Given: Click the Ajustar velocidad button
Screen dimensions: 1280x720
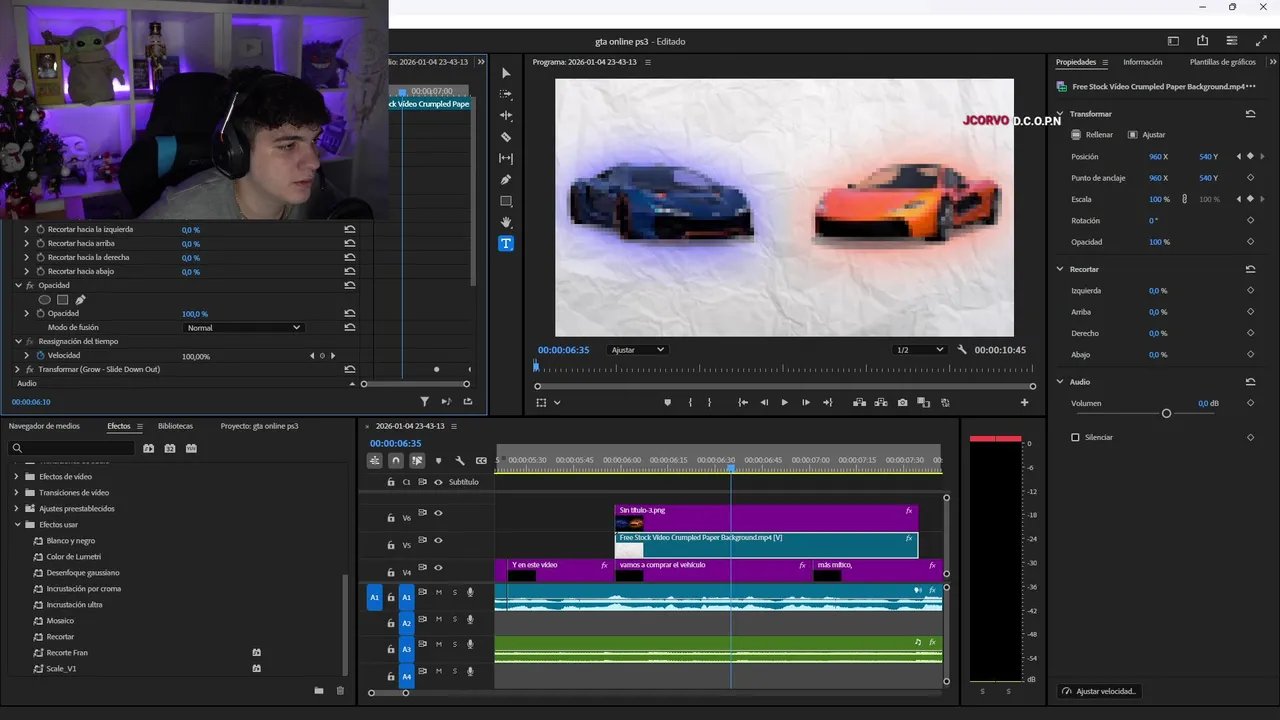Looking at the screenshot, I should 1099,691.
